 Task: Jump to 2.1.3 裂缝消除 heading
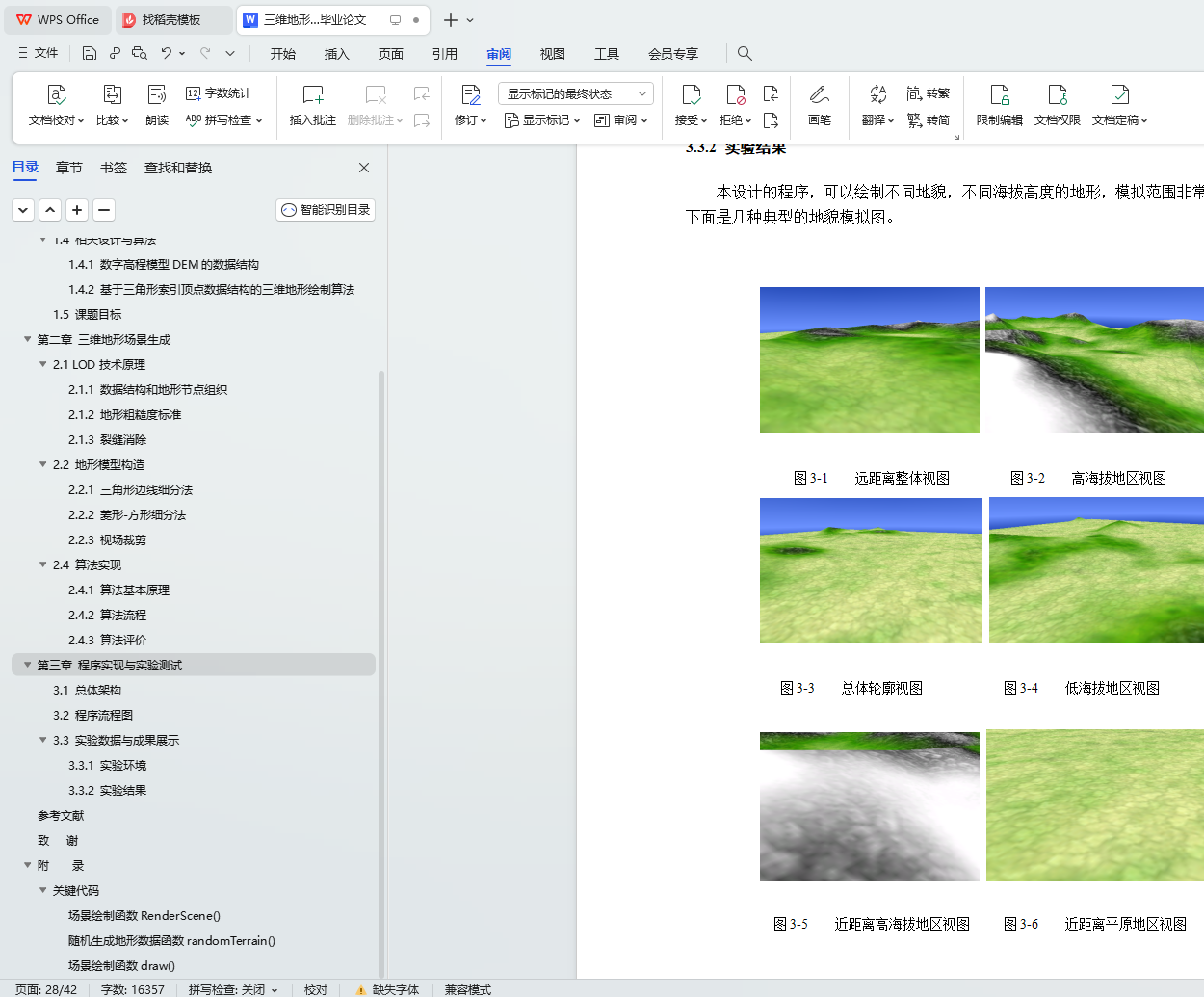[108, 439]
